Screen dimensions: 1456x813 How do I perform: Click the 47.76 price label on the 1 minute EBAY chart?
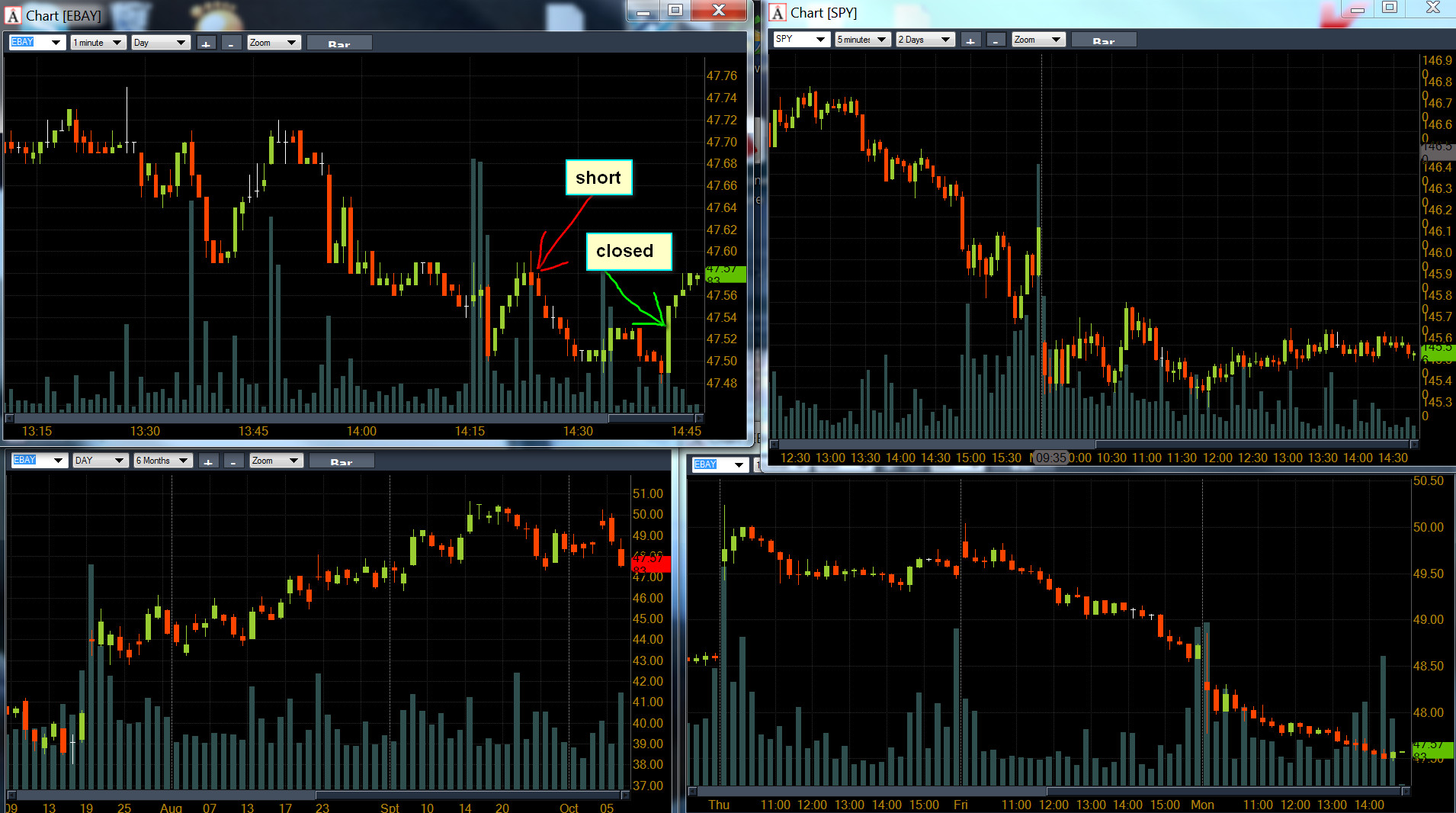[x=721, y=76]
